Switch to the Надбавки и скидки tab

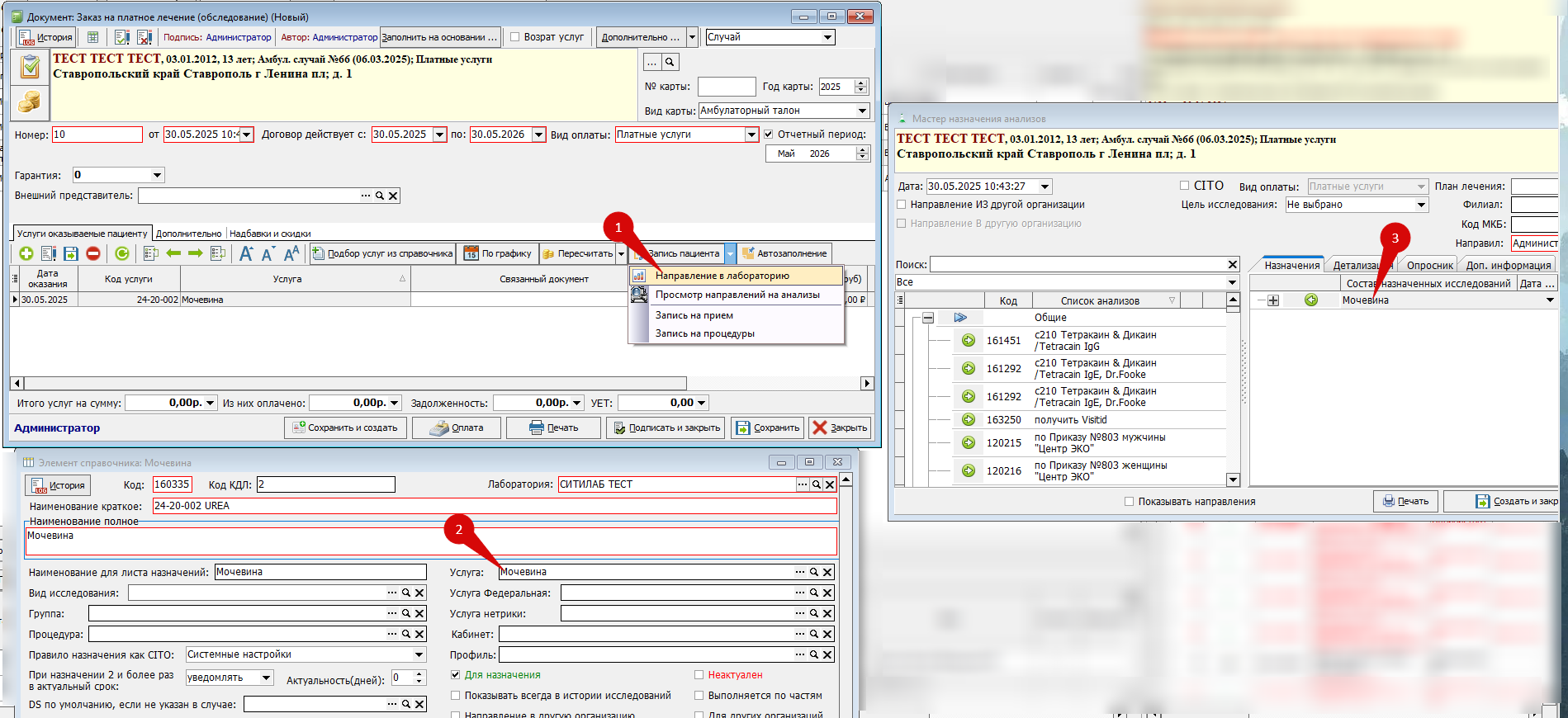tap(270, 234)
